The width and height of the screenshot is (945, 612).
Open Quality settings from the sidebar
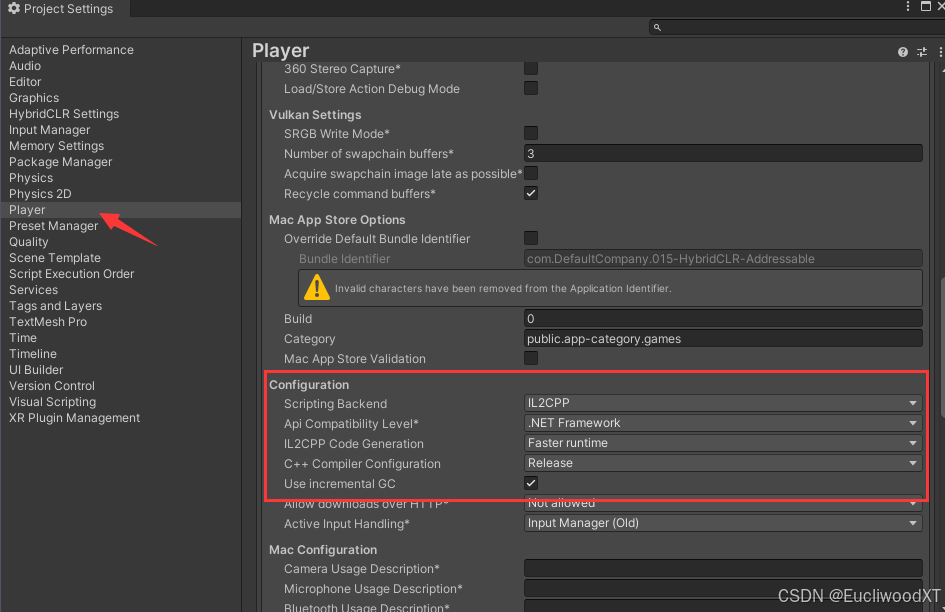29,241
